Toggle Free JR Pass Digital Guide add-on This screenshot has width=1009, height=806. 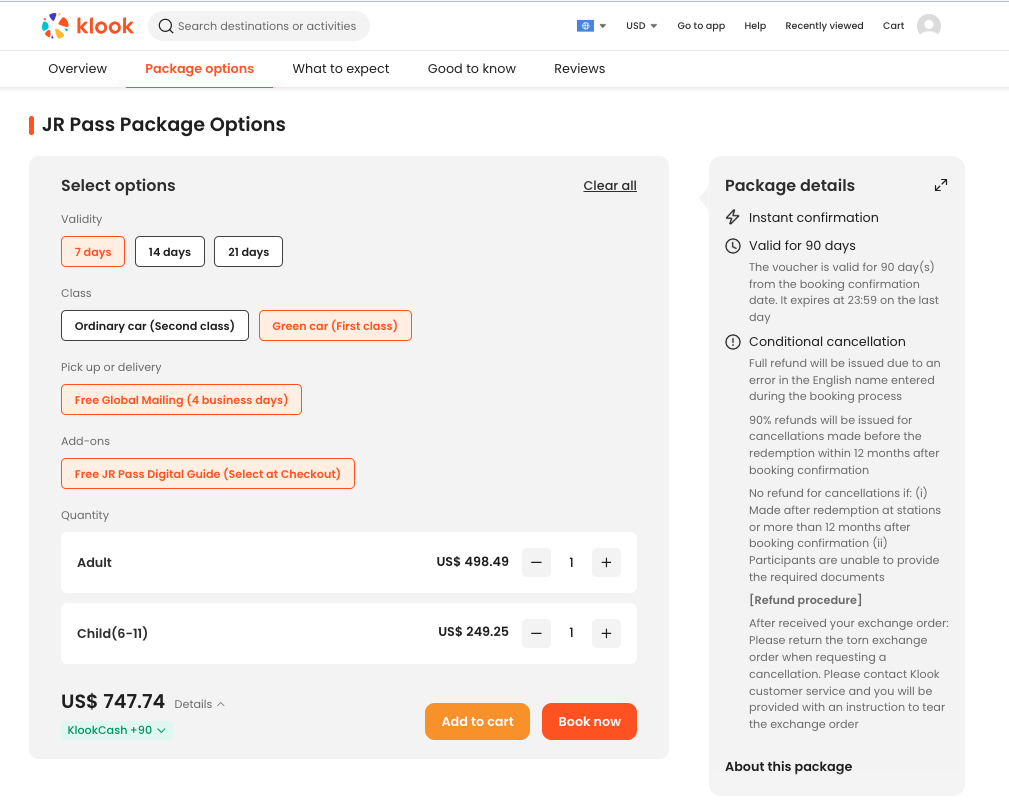click(208, 473)
